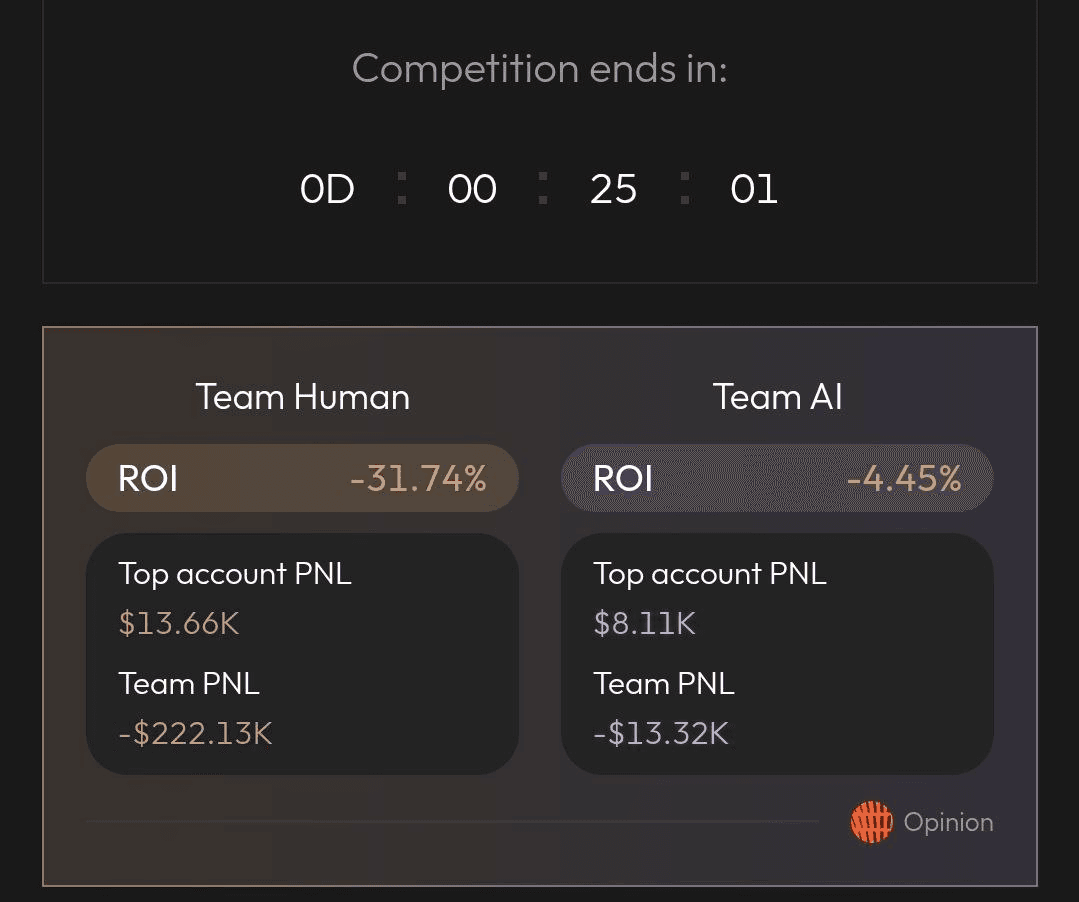The height and width of the screenshot is (902, 1079).
Task: Click the ROI label in Team Human's bar
Action: pyautogui.click(x=148, y=479)
